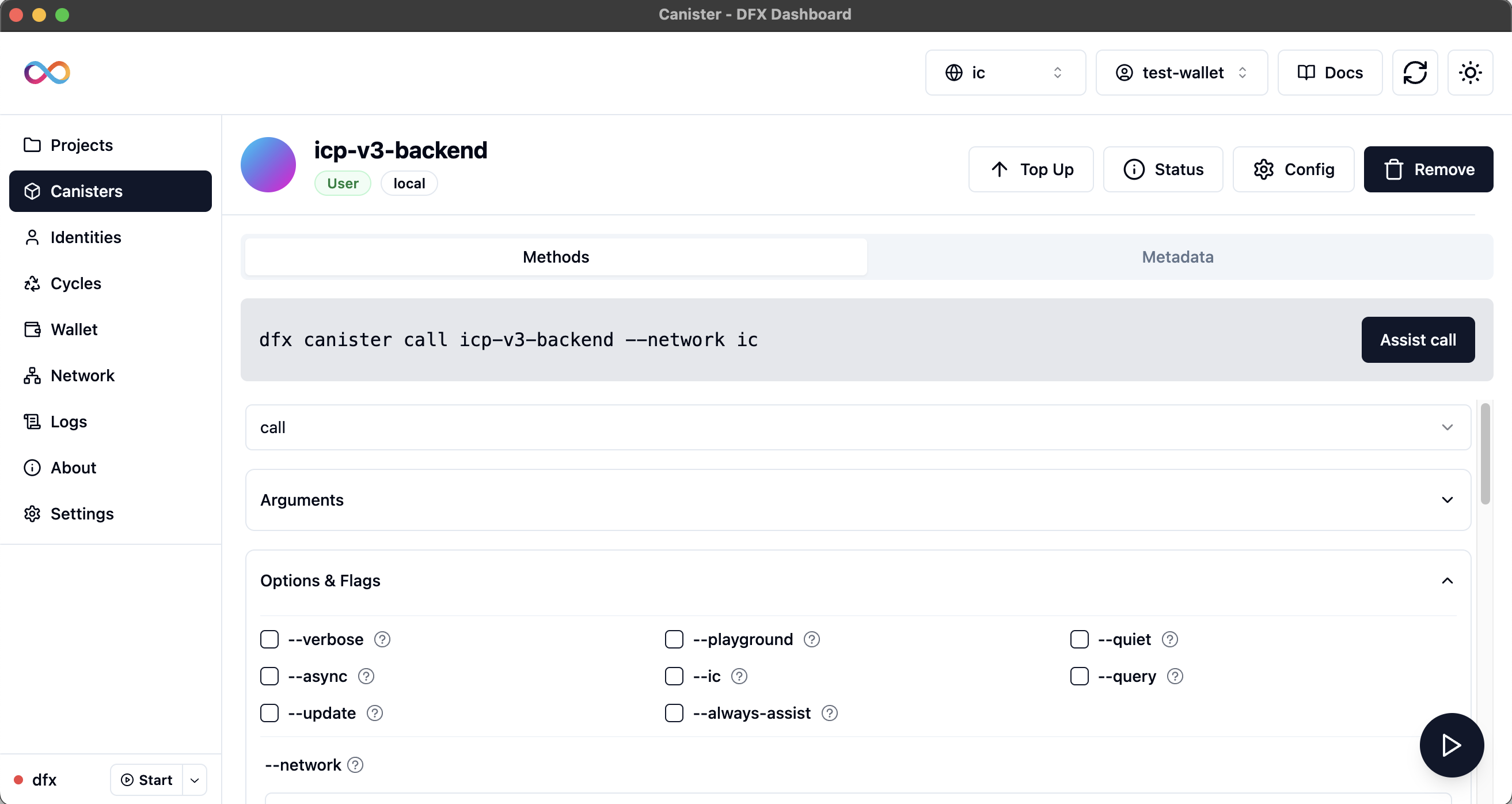Image resolution: width=1512 pixels, height=804 pixels.
Task: Check the --query option
Action: (x=1079, y=676)
